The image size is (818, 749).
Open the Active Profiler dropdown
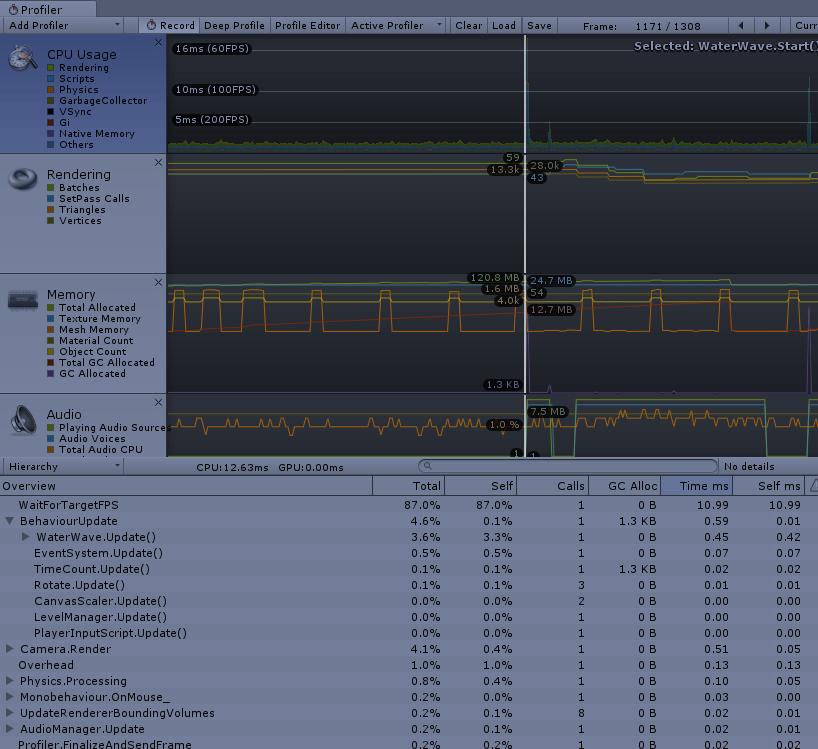point(396,26)
